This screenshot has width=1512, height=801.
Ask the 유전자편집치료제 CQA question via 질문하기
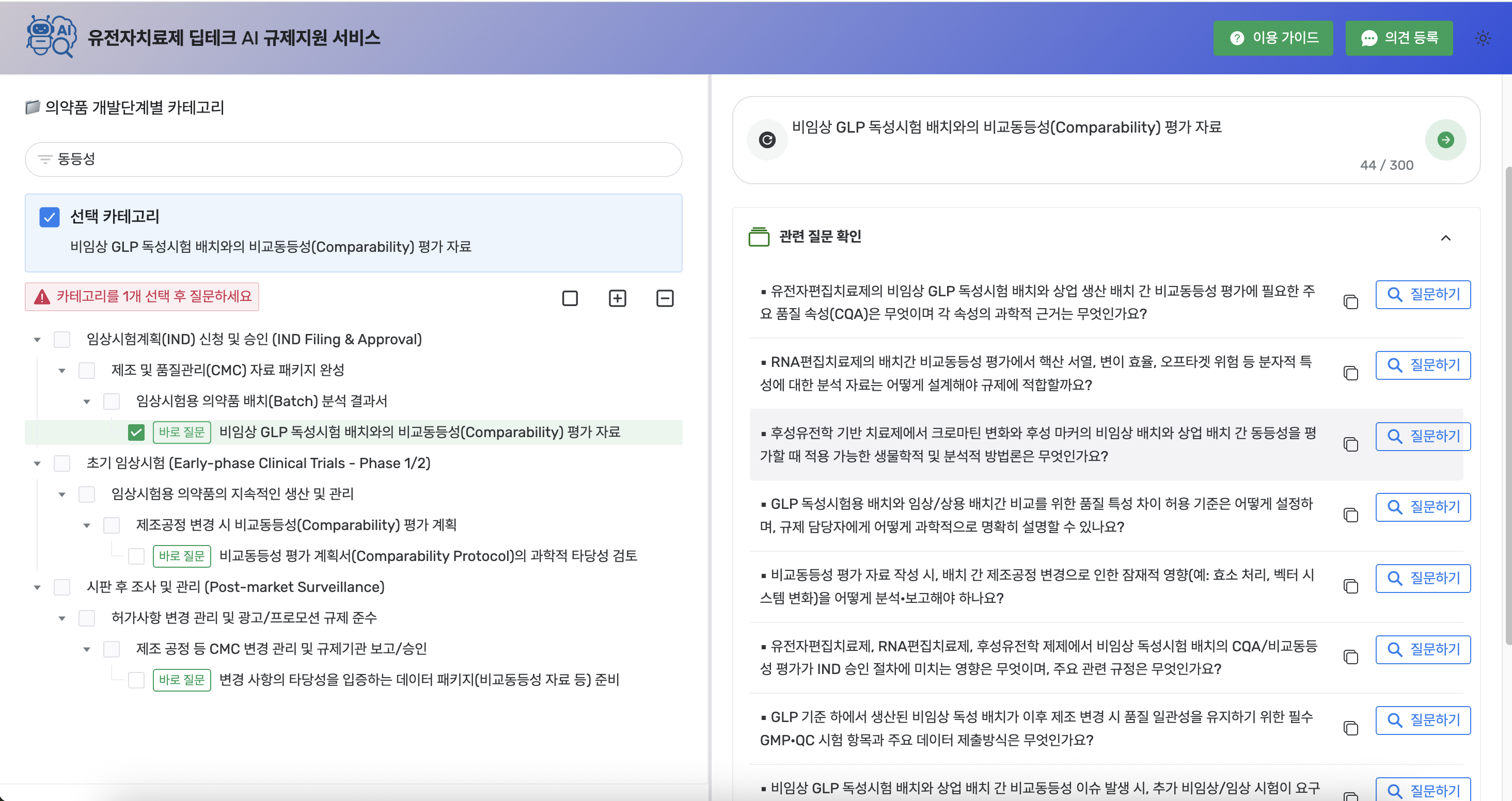click(1423, 294)
